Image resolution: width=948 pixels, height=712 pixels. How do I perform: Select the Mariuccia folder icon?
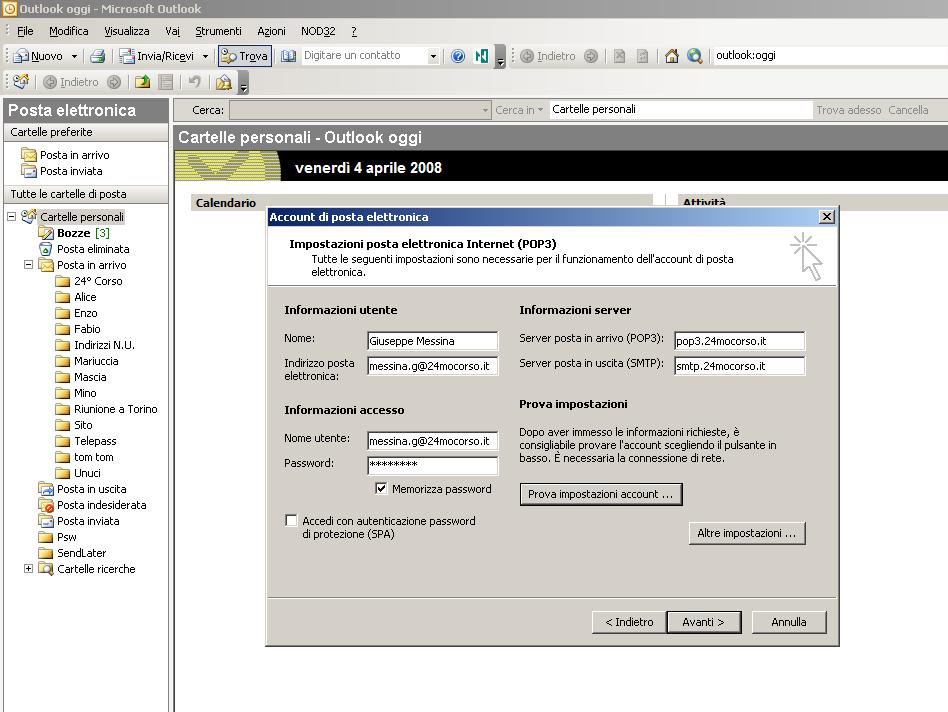click(62, 361)
